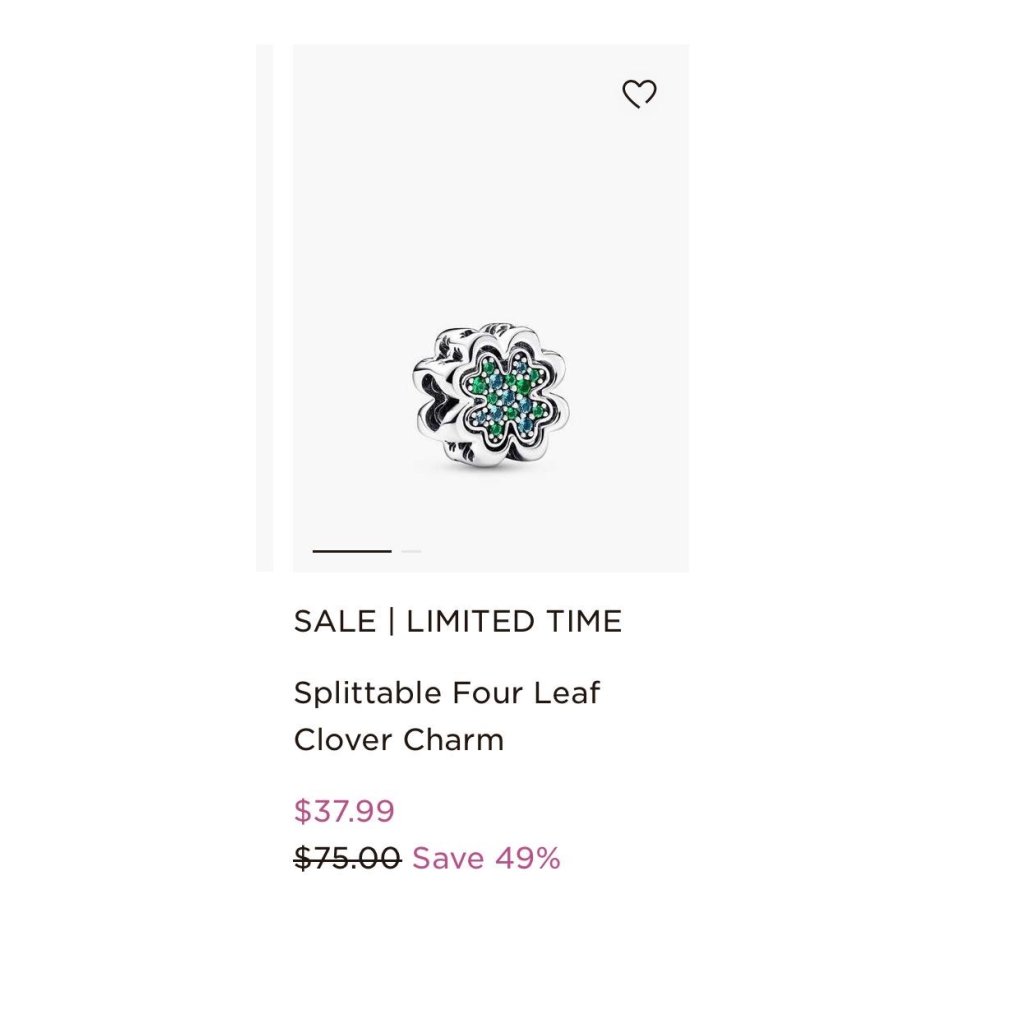The image size is (1024, 1024).
Task: Click the Save 49% discount text
Action: pyautogui.click(x=486, y=857)
